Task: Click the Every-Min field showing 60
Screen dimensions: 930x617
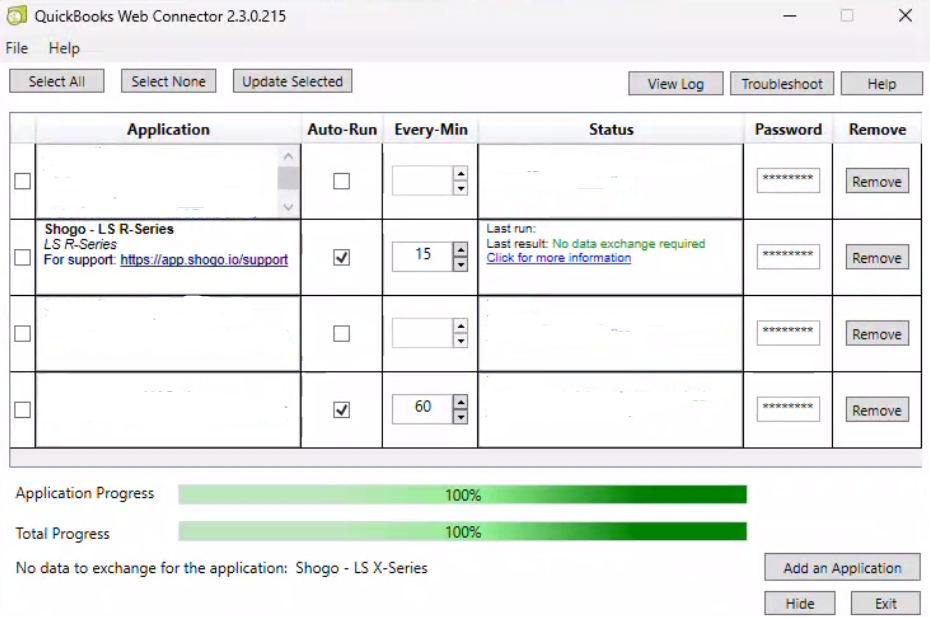Action: point(423,409)
